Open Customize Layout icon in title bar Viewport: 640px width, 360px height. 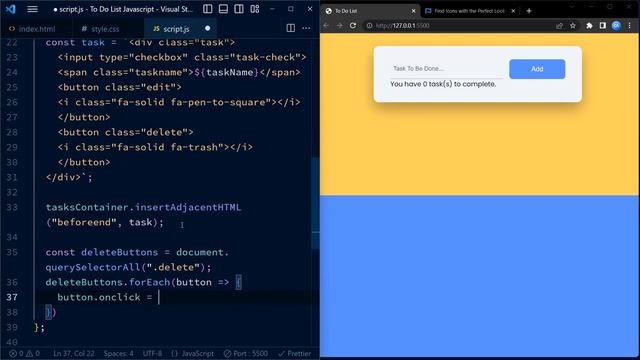(255, 9)
